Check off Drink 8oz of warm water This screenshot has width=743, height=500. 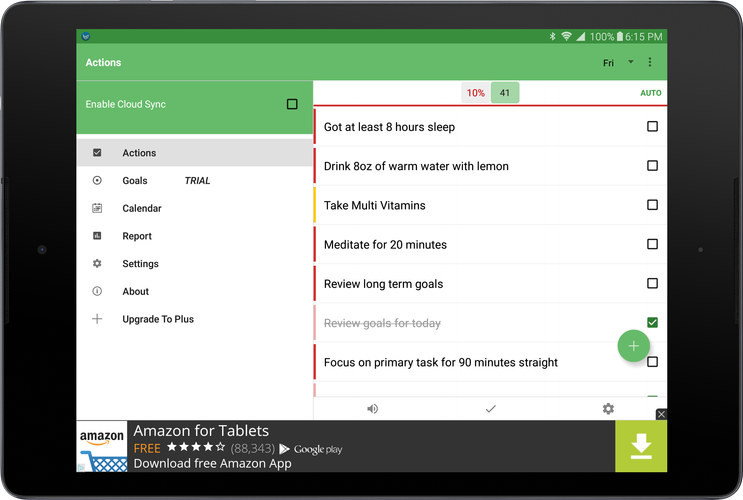coord(652,166)
